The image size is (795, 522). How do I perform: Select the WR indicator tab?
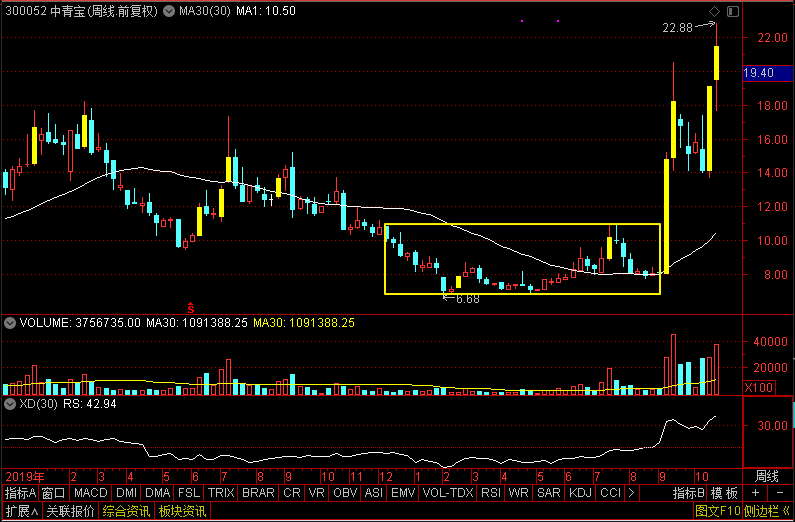518,493
